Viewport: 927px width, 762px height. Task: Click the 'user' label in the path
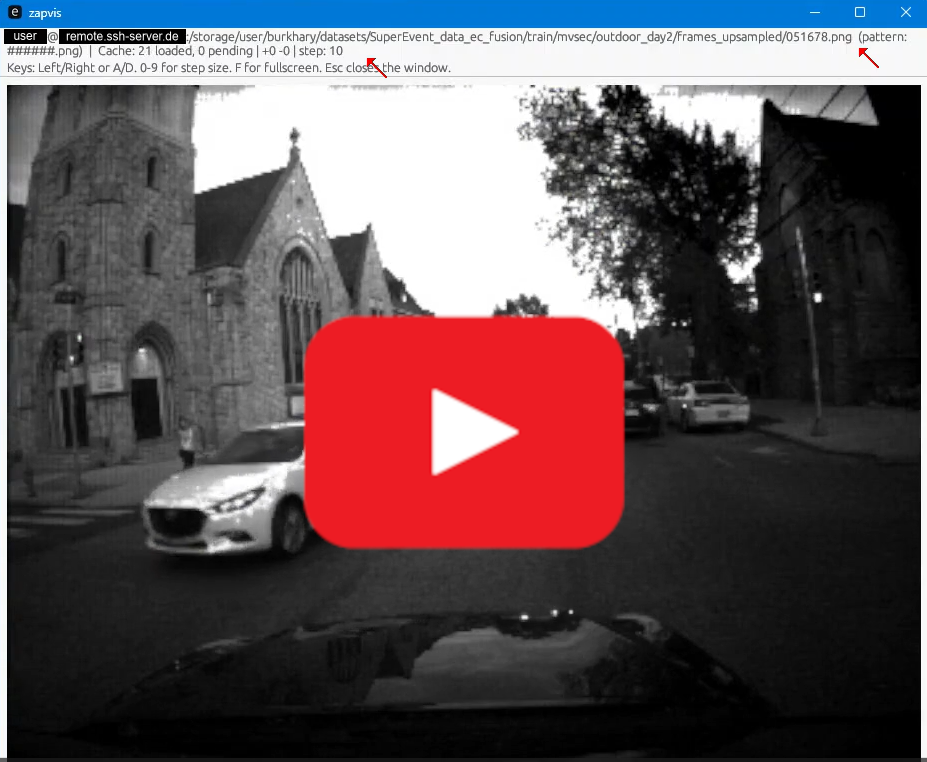point(25,37)
